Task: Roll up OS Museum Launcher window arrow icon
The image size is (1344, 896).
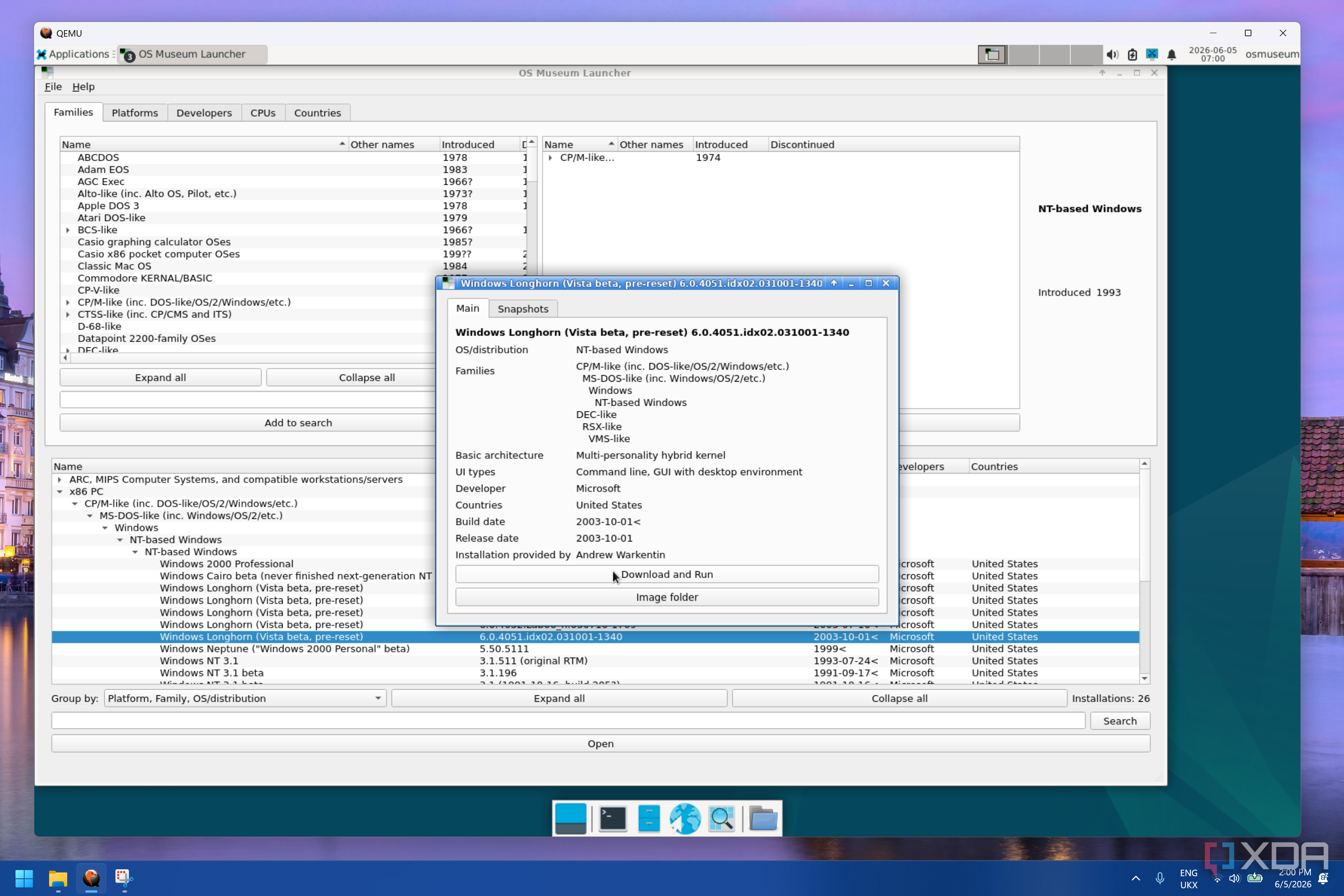Action: pyautogui.click(x=1102, y=72)
